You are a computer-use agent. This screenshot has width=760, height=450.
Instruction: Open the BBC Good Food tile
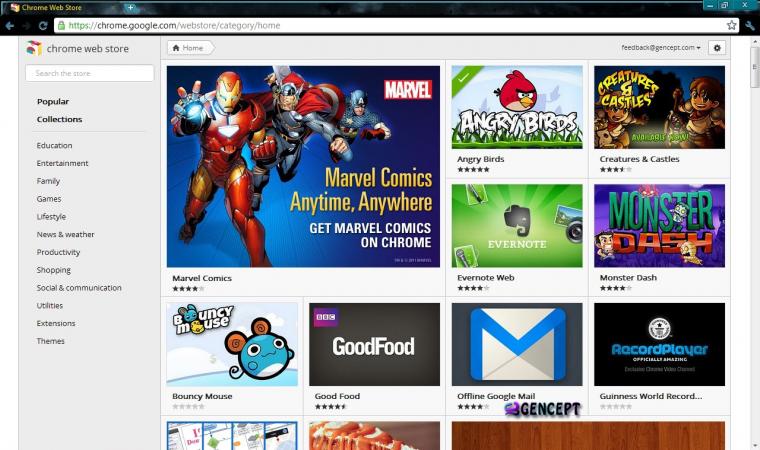pos(375,344)
